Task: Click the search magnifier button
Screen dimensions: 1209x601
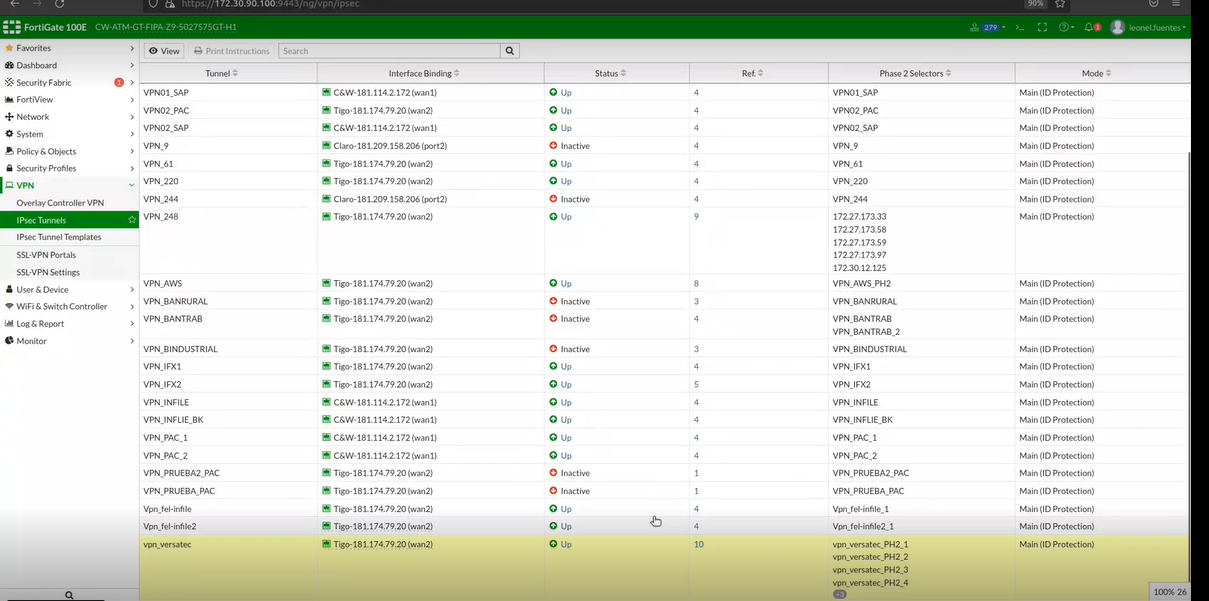Action: tap(510, 51)
